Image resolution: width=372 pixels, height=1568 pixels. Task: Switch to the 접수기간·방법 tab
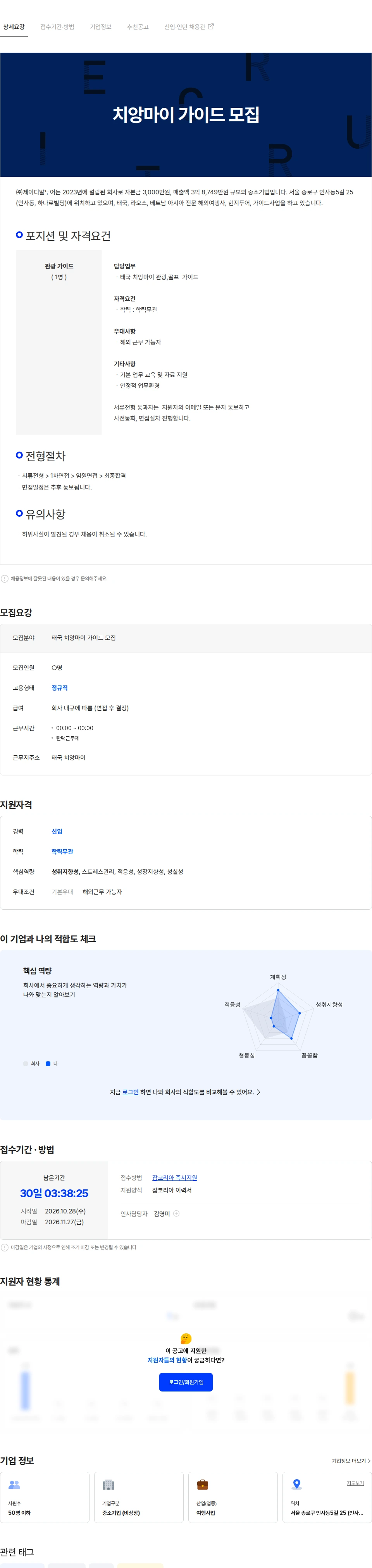[x=57, y=27]
